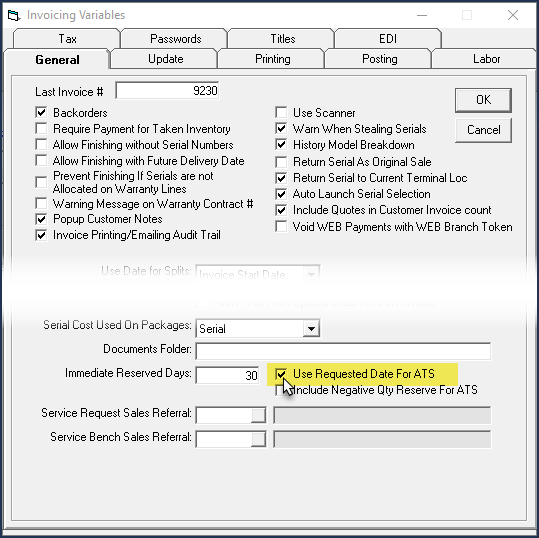The width and height of the screenshot is (539, 538).
Task: Open the Passwords tab
Action: click(x=175, y=39)
